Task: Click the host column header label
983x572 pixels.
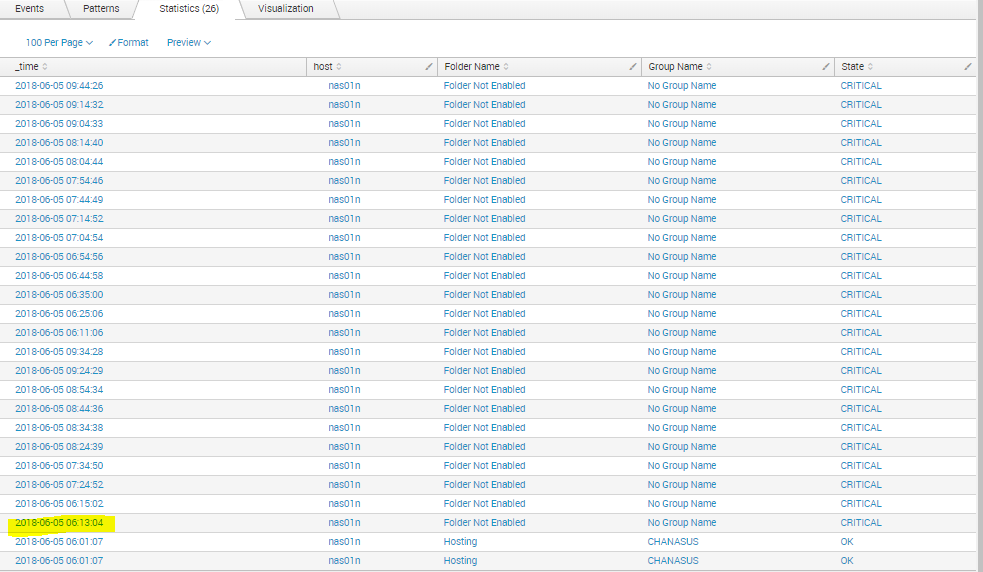Action: pyautogui.click(x=322, y=67)
